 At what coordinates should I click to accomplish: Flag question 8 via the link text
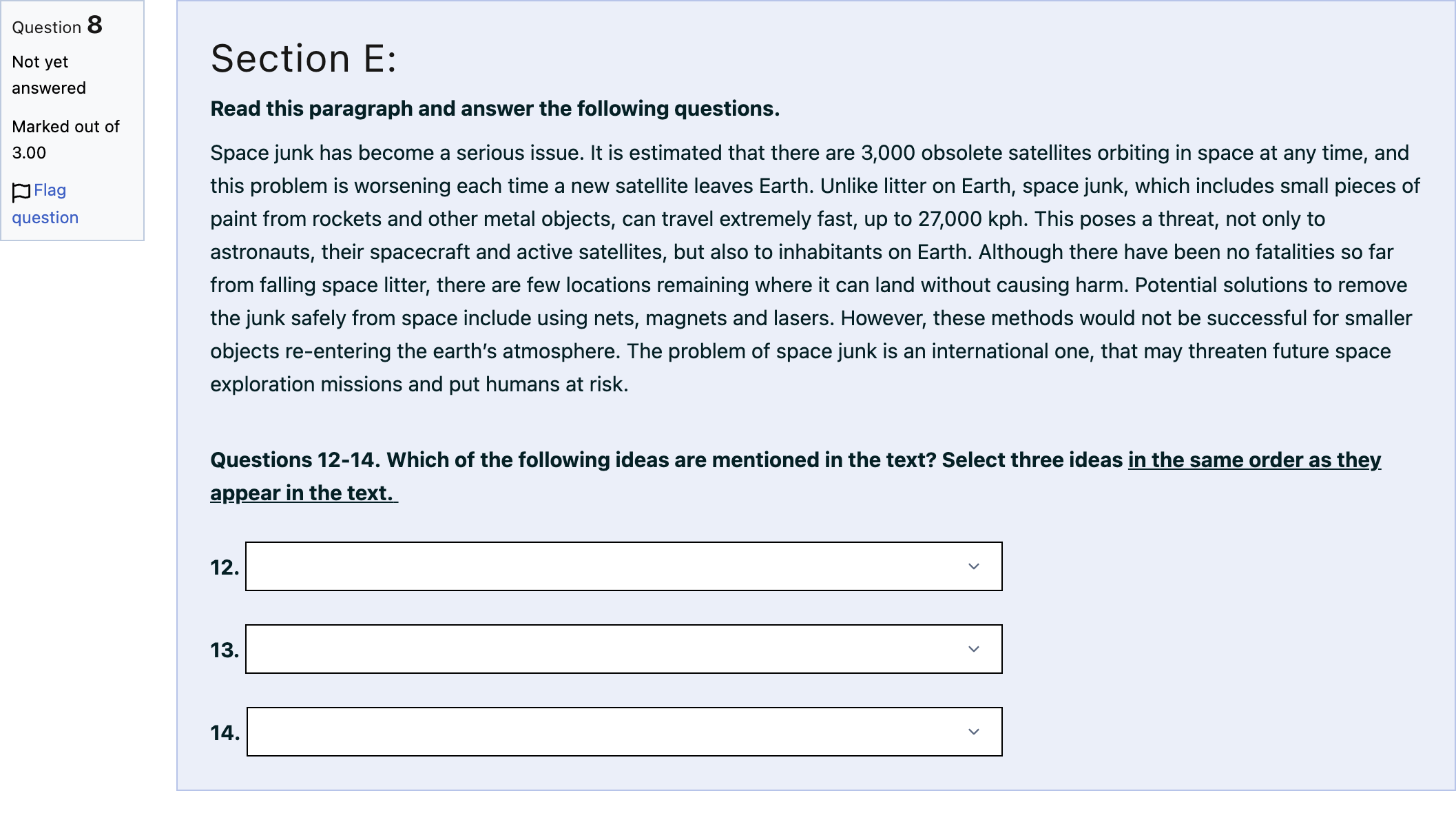pos(45,204)
